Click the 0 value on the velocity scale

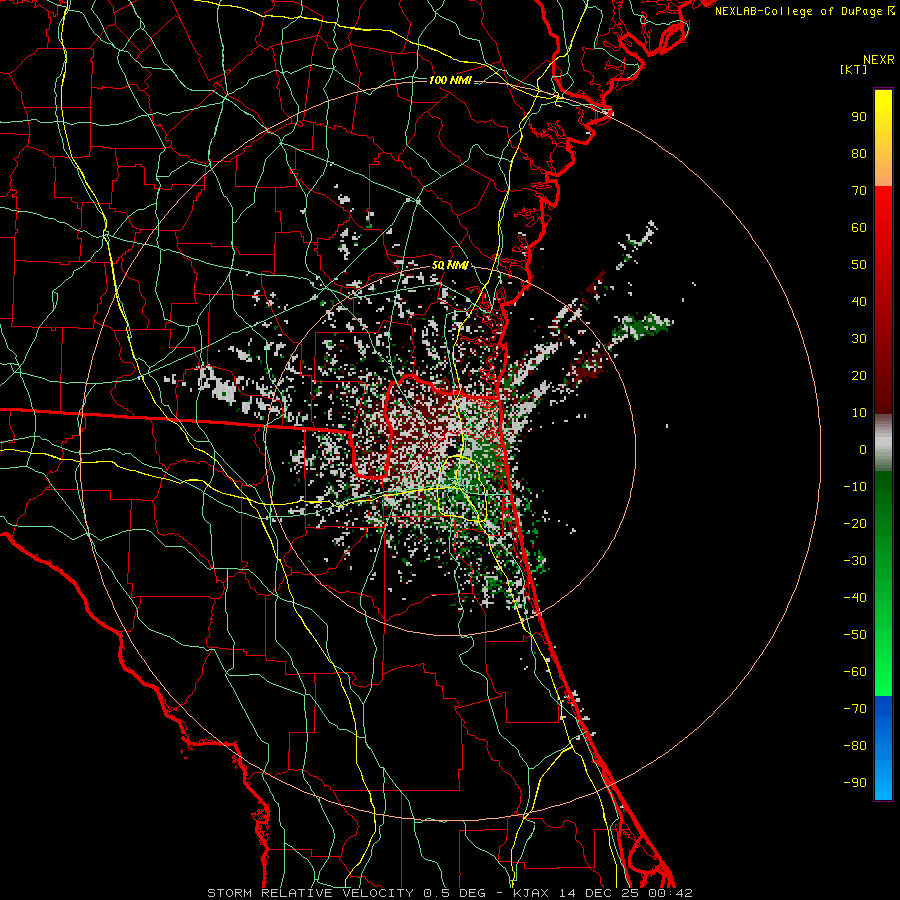tap(863, 449)
